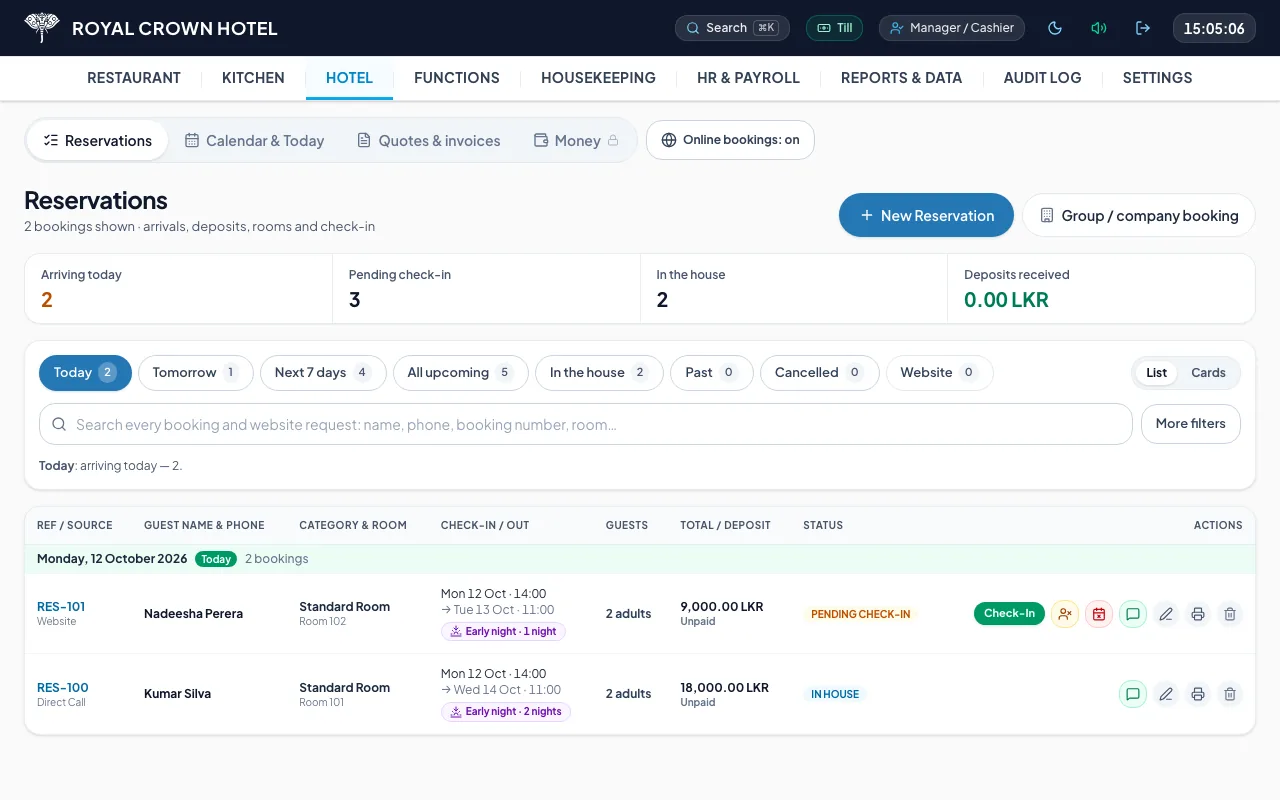Start a Group / company booking

(1138, 215)
